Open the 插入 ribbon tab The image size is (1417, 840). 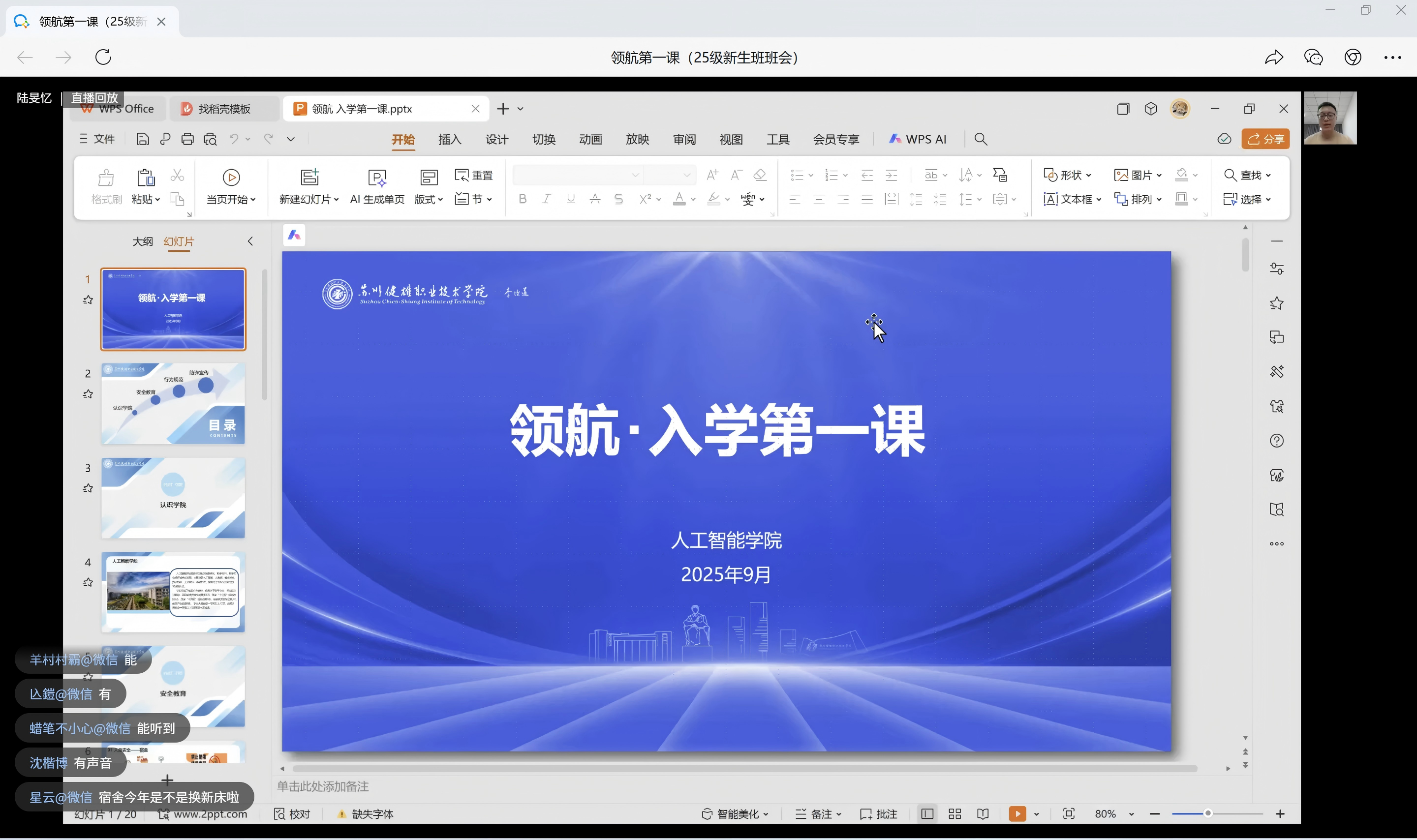click(450, 139)
